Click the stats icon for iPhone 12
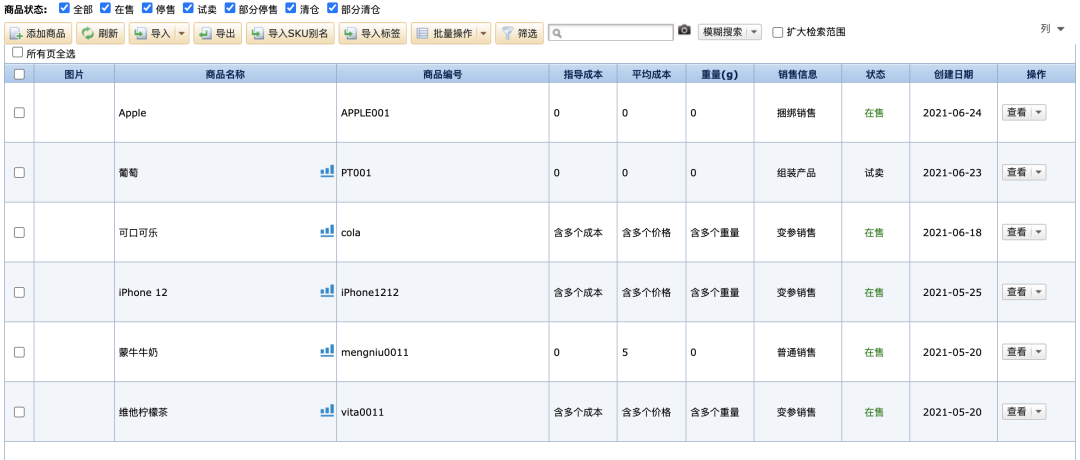 pos(326,291)
